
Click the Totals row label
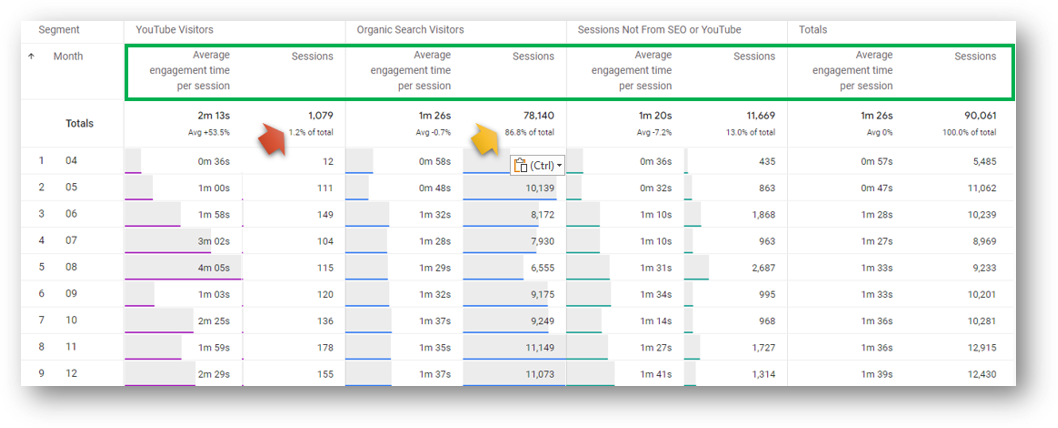(x=80, y=124)
